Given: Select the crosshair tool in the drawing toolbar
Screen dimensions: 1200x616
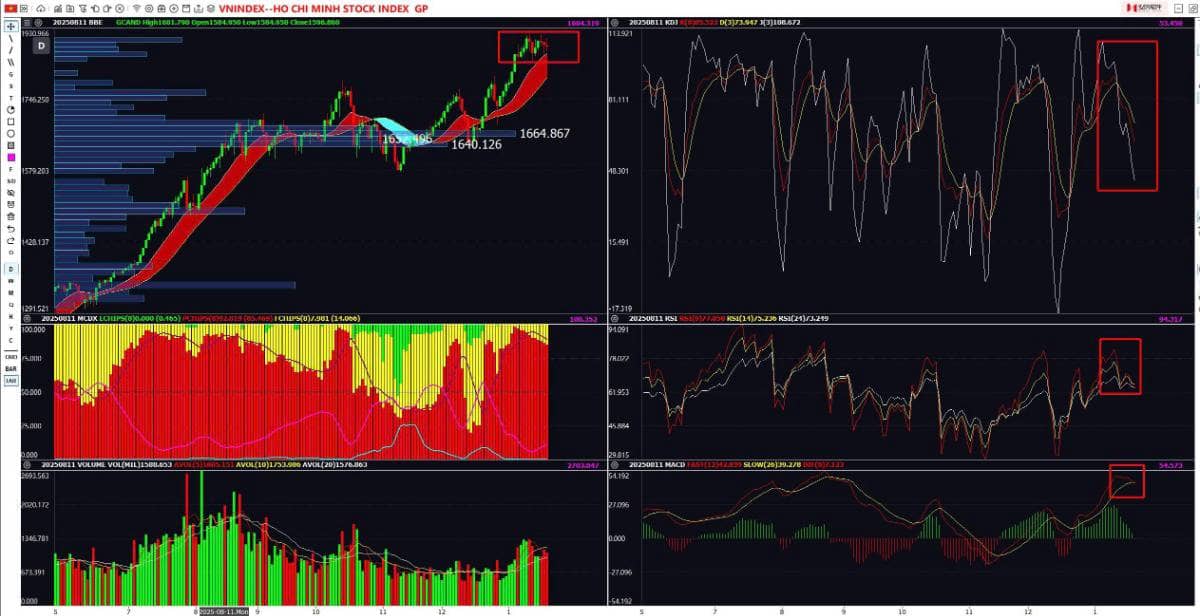Looking at the screenshot, I should click(10, 25).
